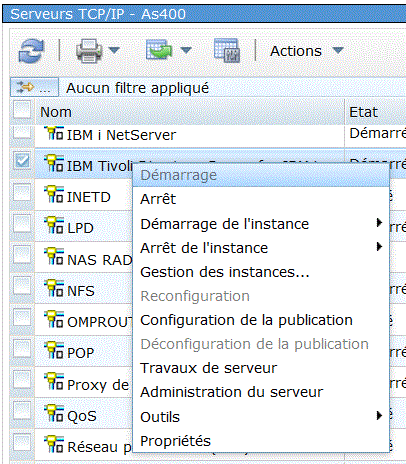Choose Administration du serveur menu entry
Screen dimensions: 406x464
click(x=261, y=392)
